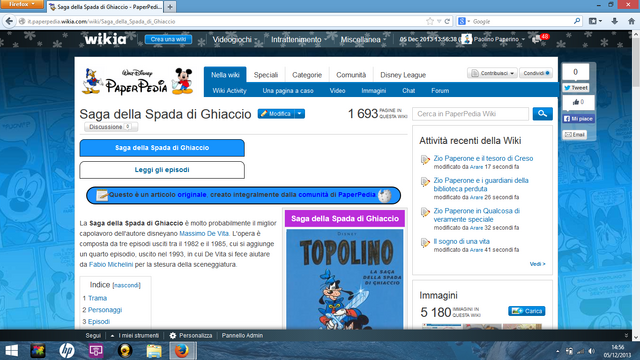Image resolution: width=640 pixels, height=360 pixels.
Task: Click the Firefox back arrow button
Action: (9, 21)
